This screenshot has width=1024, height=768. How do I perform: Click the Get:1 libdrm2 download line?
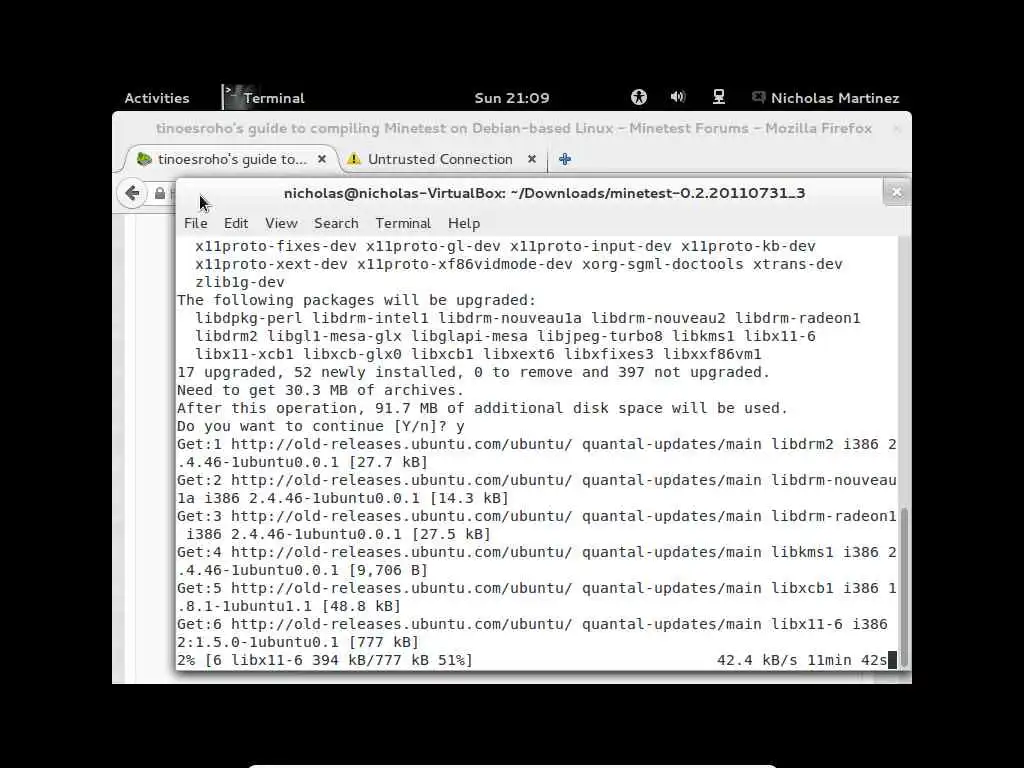pyautogui.click(x=536, y=453)
